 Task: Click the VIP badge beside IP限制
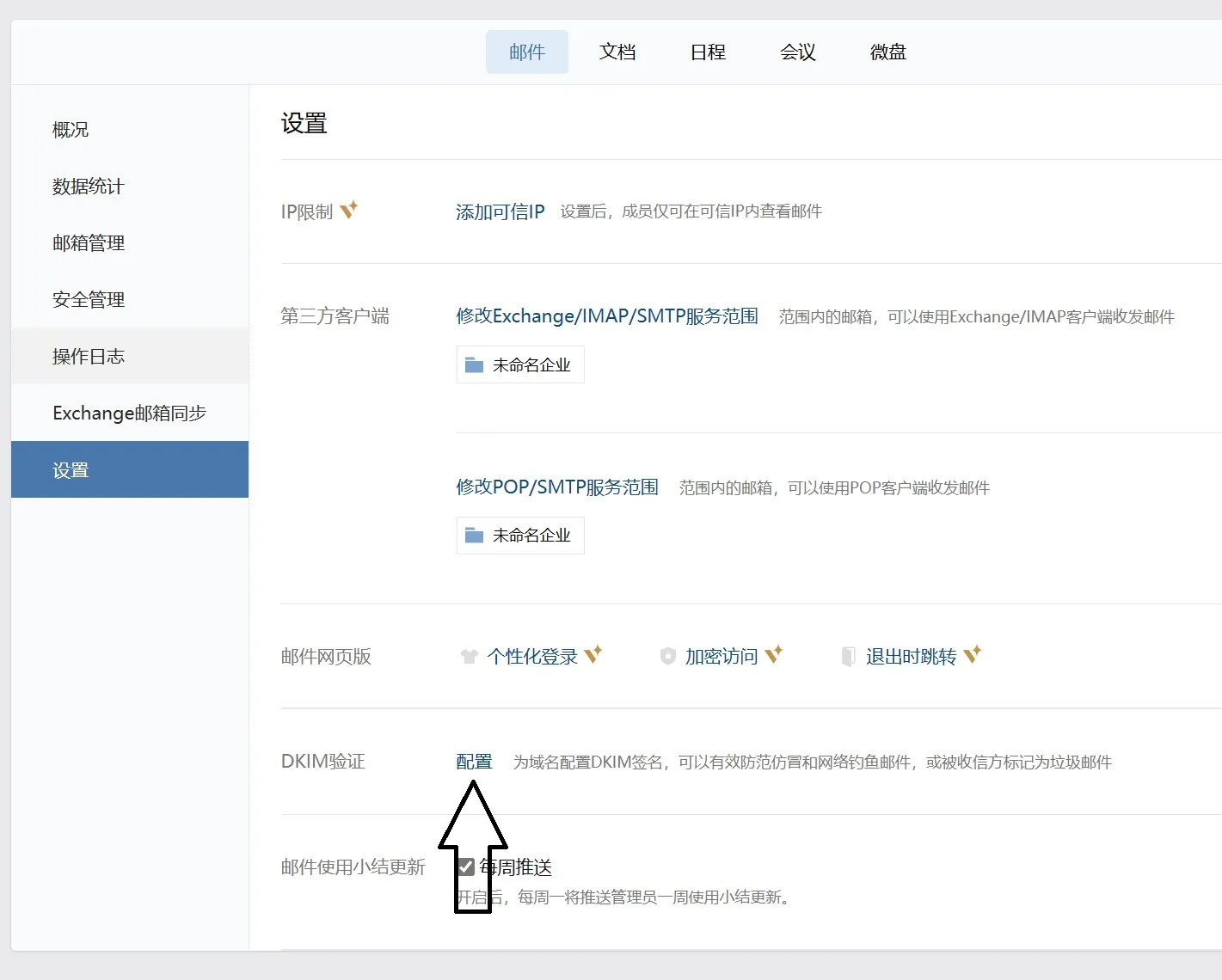[x=349, y=210]
